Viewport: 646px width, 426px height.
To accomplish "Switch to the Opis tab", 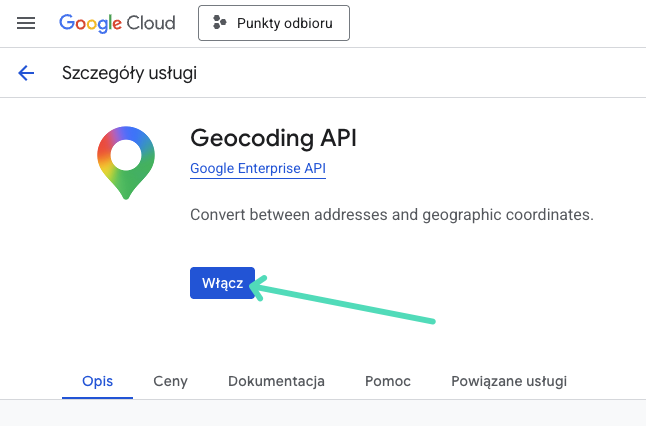I will coord(97,381).
